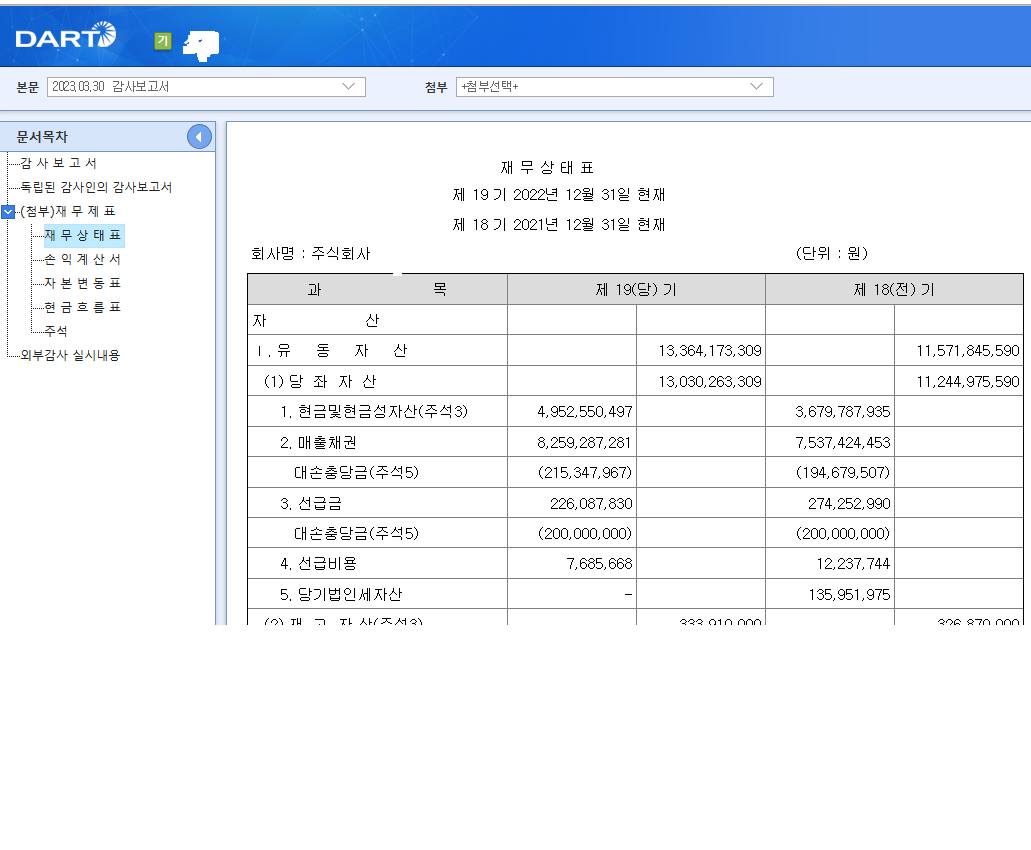Click the 과 목 column header
Viewport: 1031px width, 850px height.
[x=377, y=289]
